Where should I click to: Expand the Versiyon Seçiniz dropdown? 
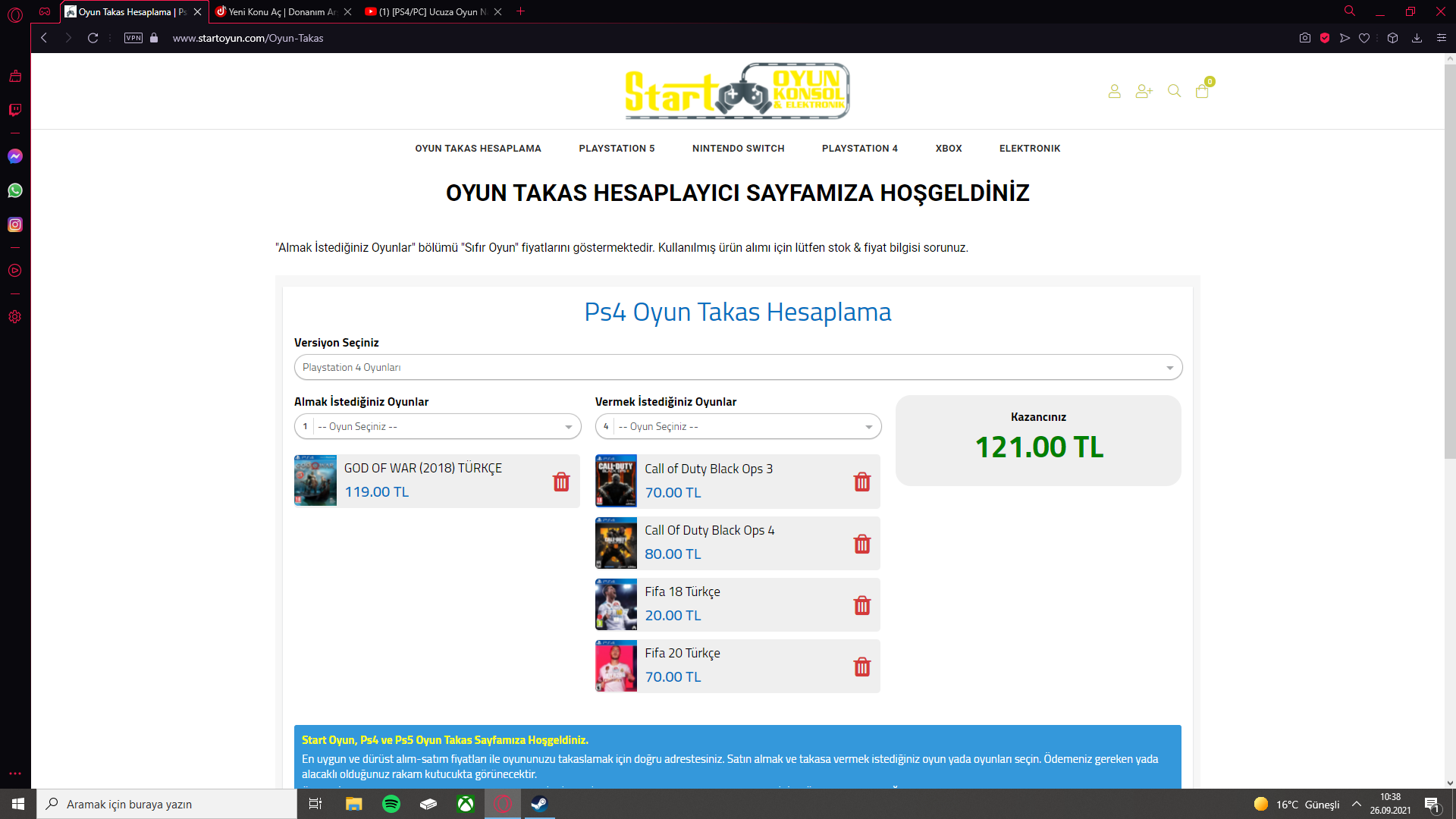point(738,367)
